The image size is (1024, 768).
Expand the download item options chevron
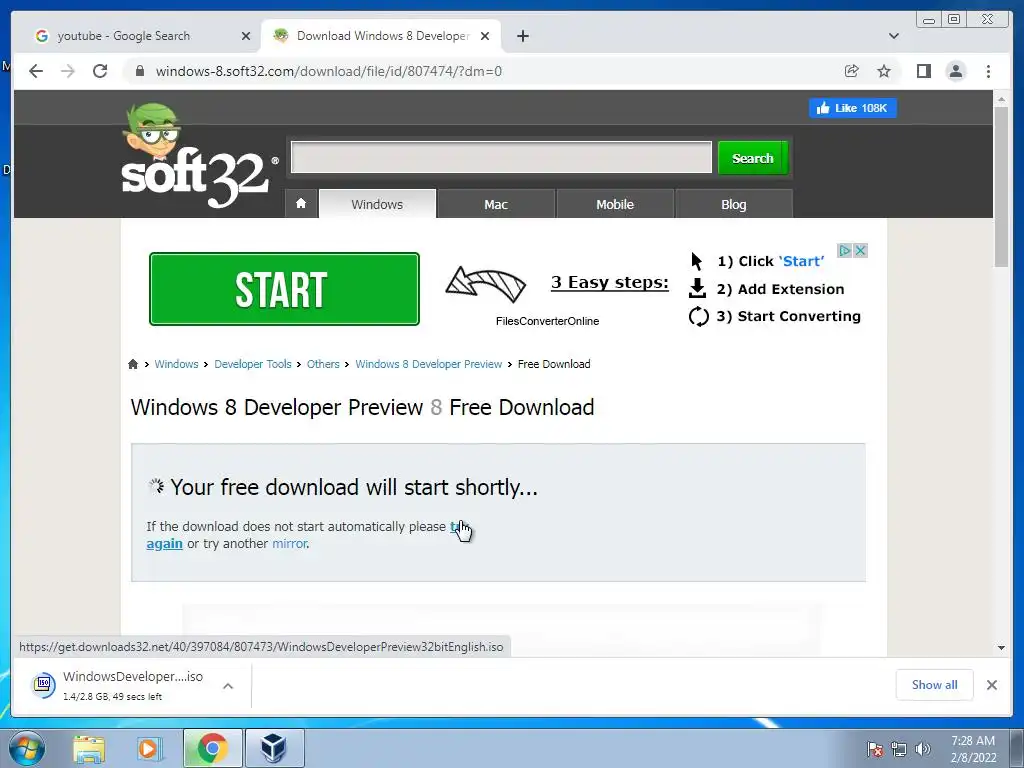(x=228, y=686)
